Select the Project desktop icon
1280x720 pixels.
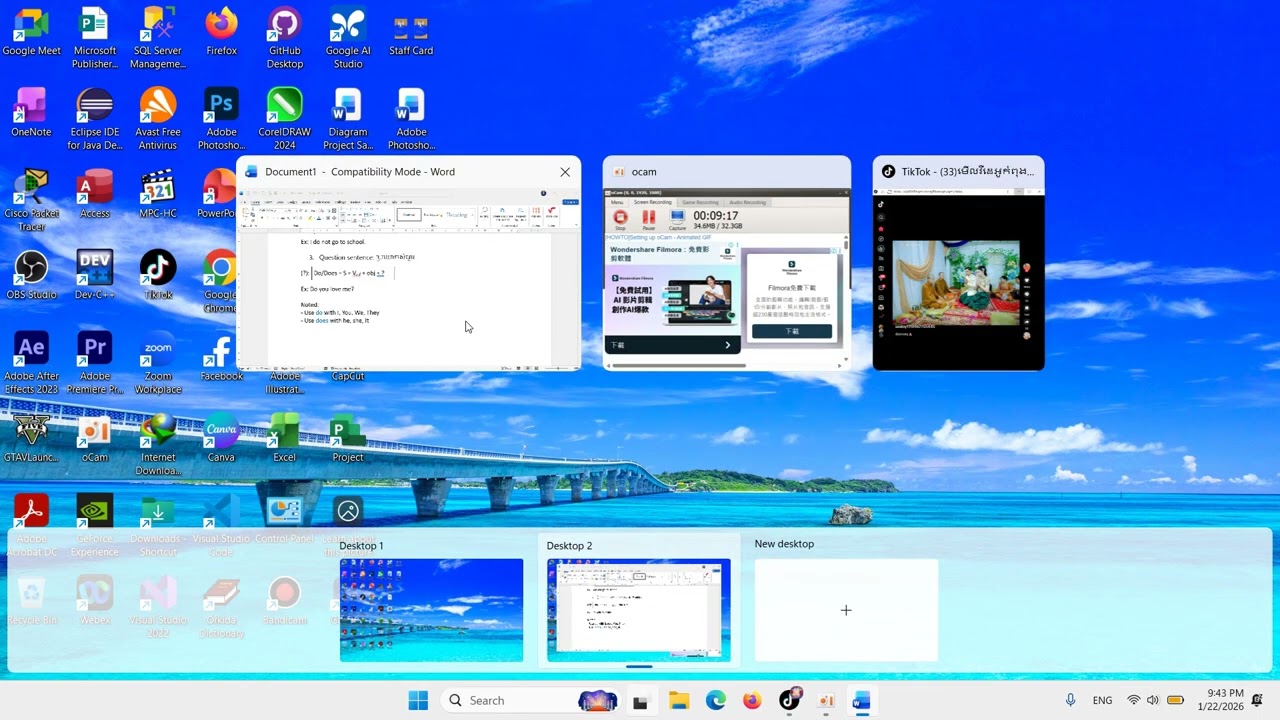tap(348, 438)
